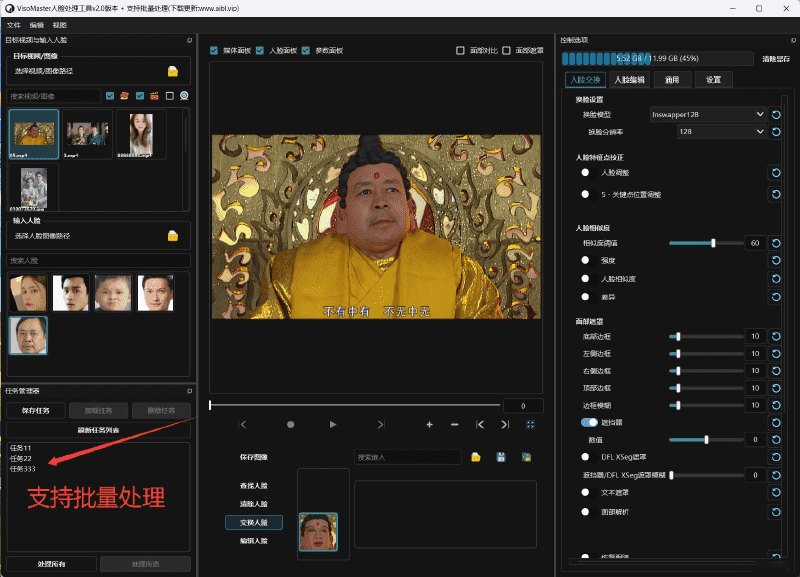The image size is (800, 577).
Task: Switch to the 通用 general tab
Action: (x=672, y=80)
